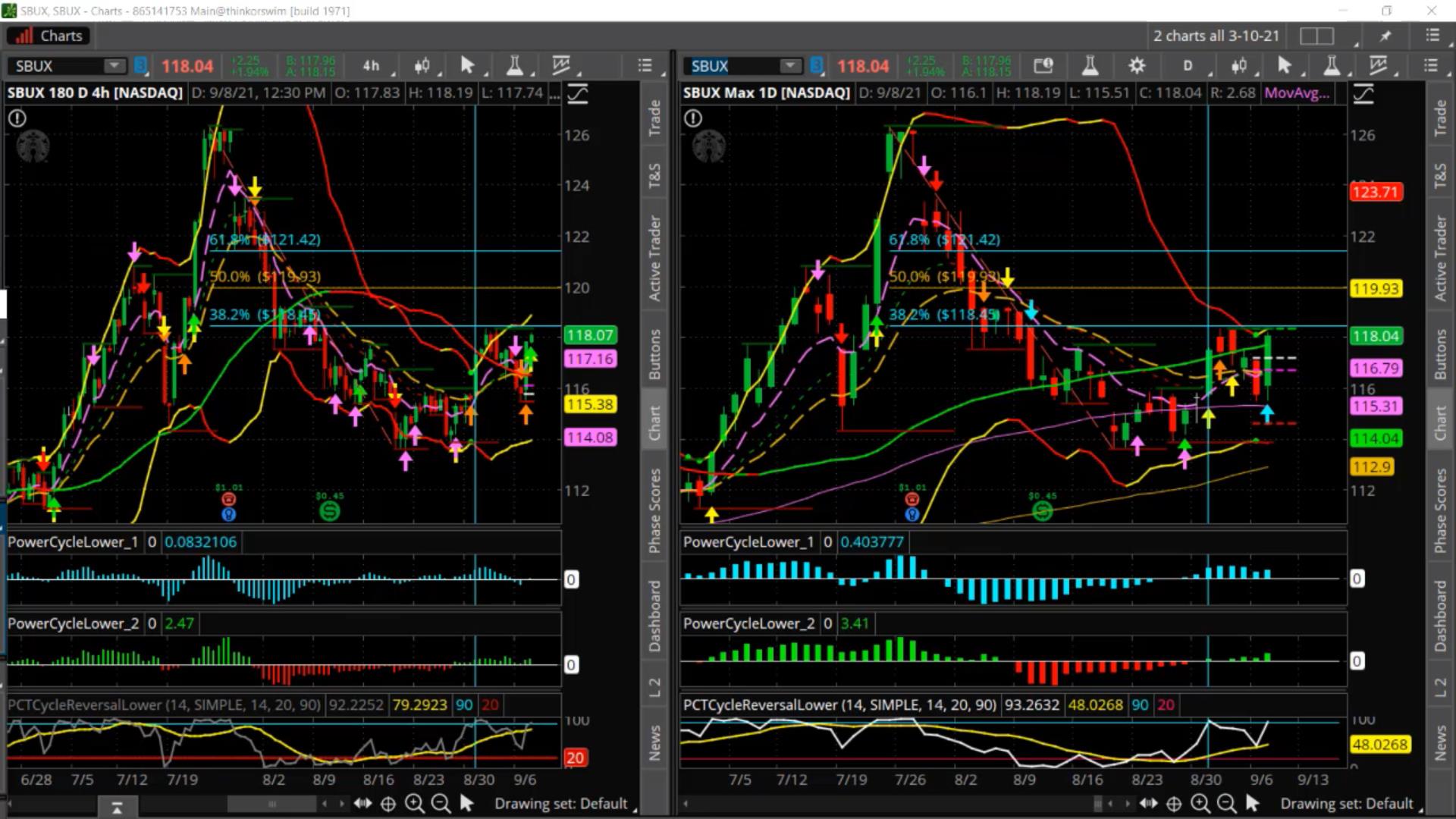
Task: Open chart style candle icon in right chart
Action: tap(1239, 66)
